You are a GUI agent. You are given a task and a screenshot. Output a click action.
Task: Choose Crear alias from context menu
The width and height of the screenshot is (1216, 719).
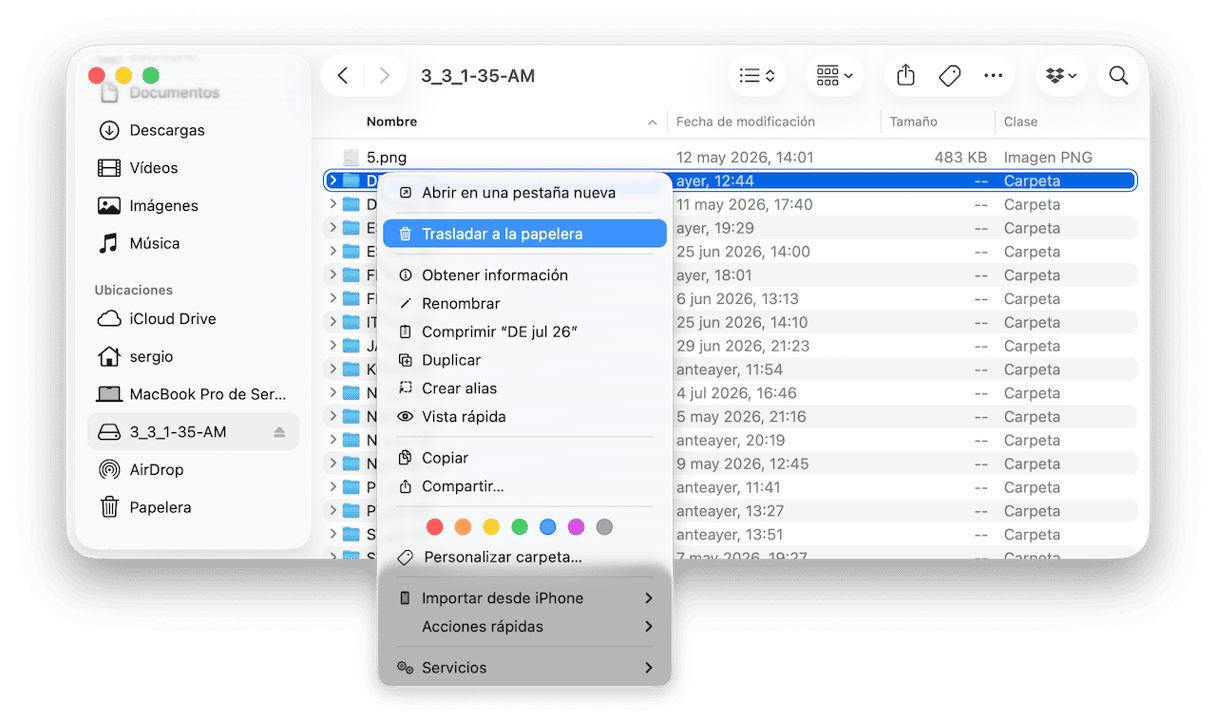(x=525, y=388)
